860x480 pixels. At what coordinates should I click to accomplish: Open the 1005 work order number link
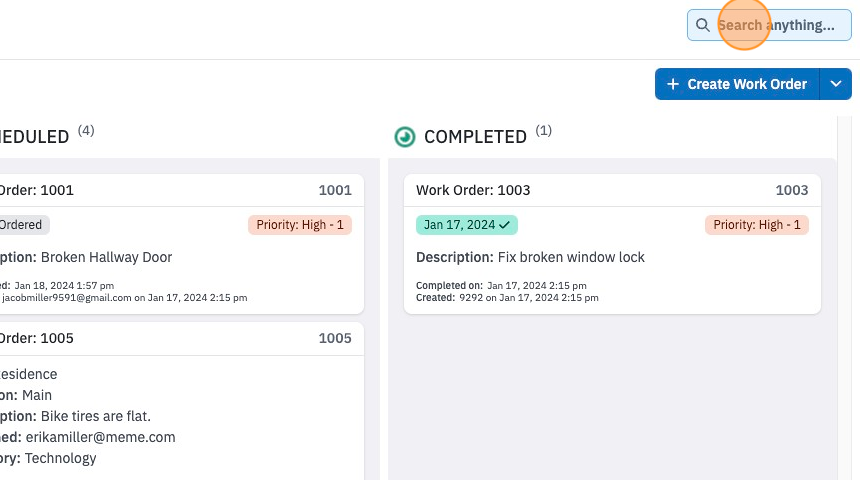335,338
